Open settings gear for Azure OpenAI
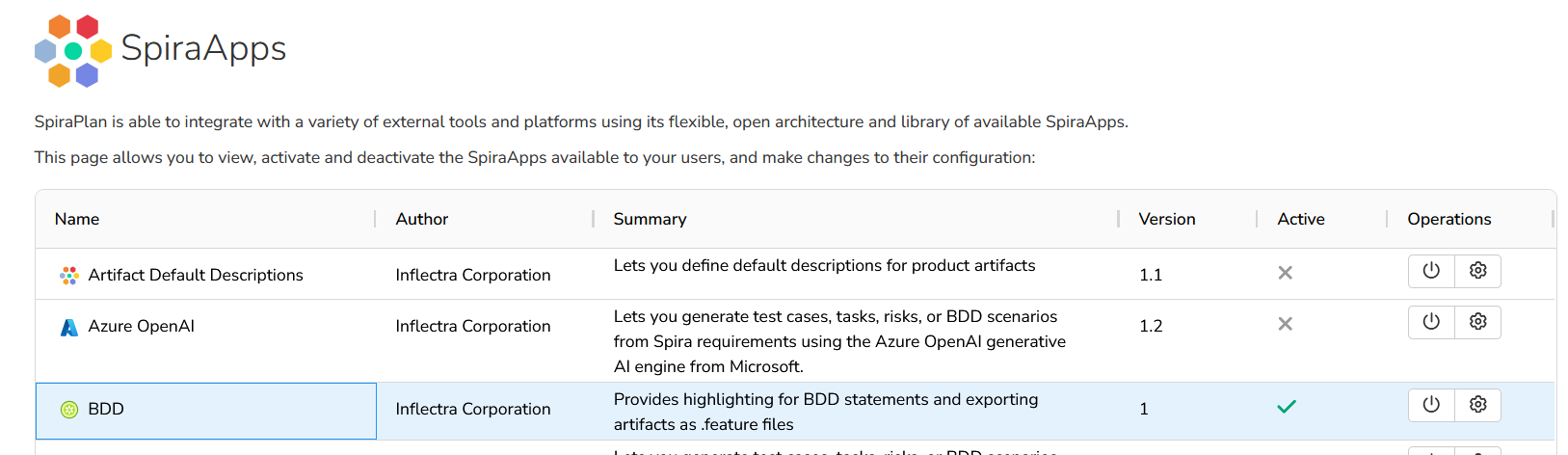This screenshot has height=455, width=1568. (1477, 322)
